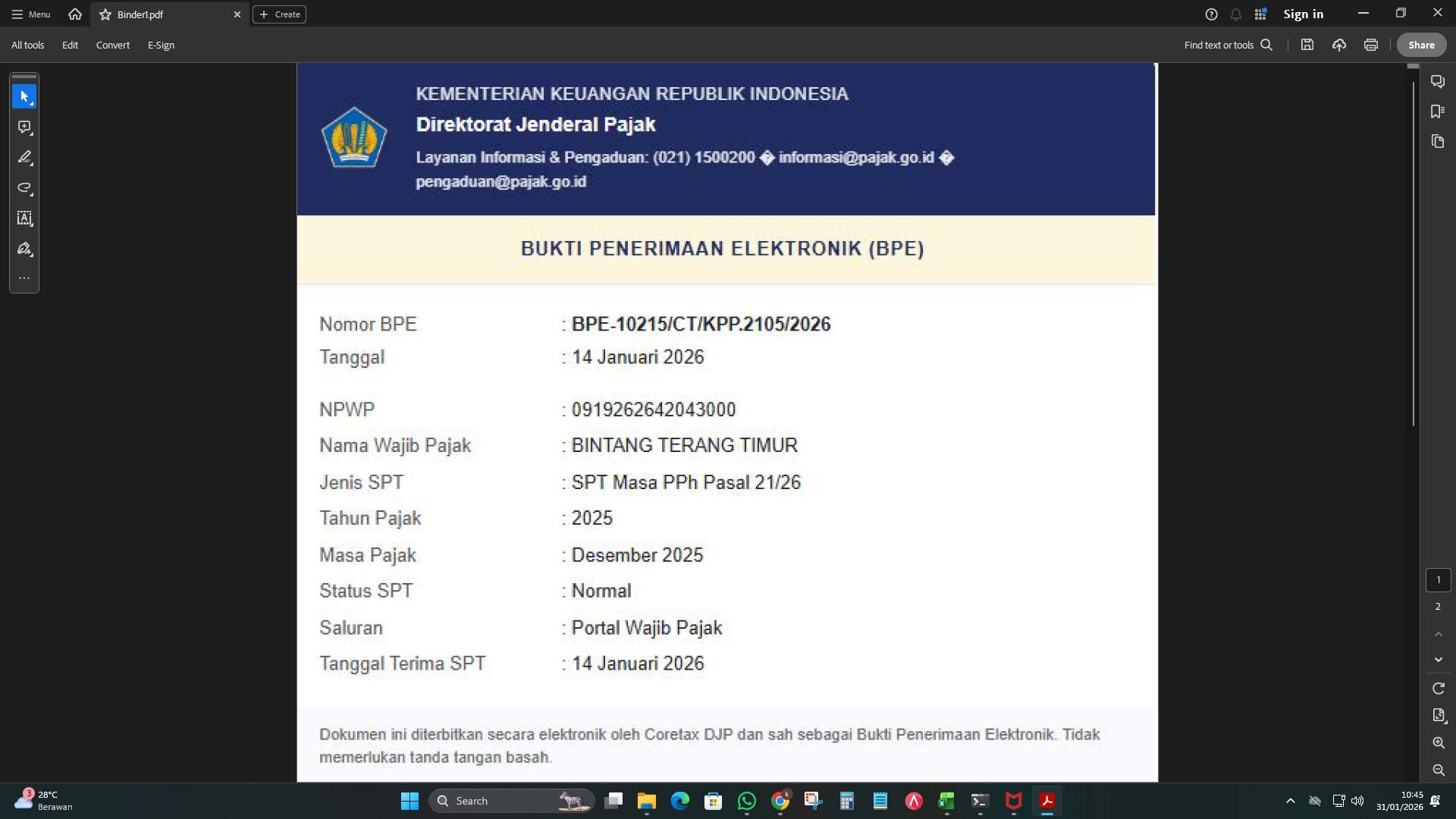Select the freeform Draw tool

coord(24,189)
